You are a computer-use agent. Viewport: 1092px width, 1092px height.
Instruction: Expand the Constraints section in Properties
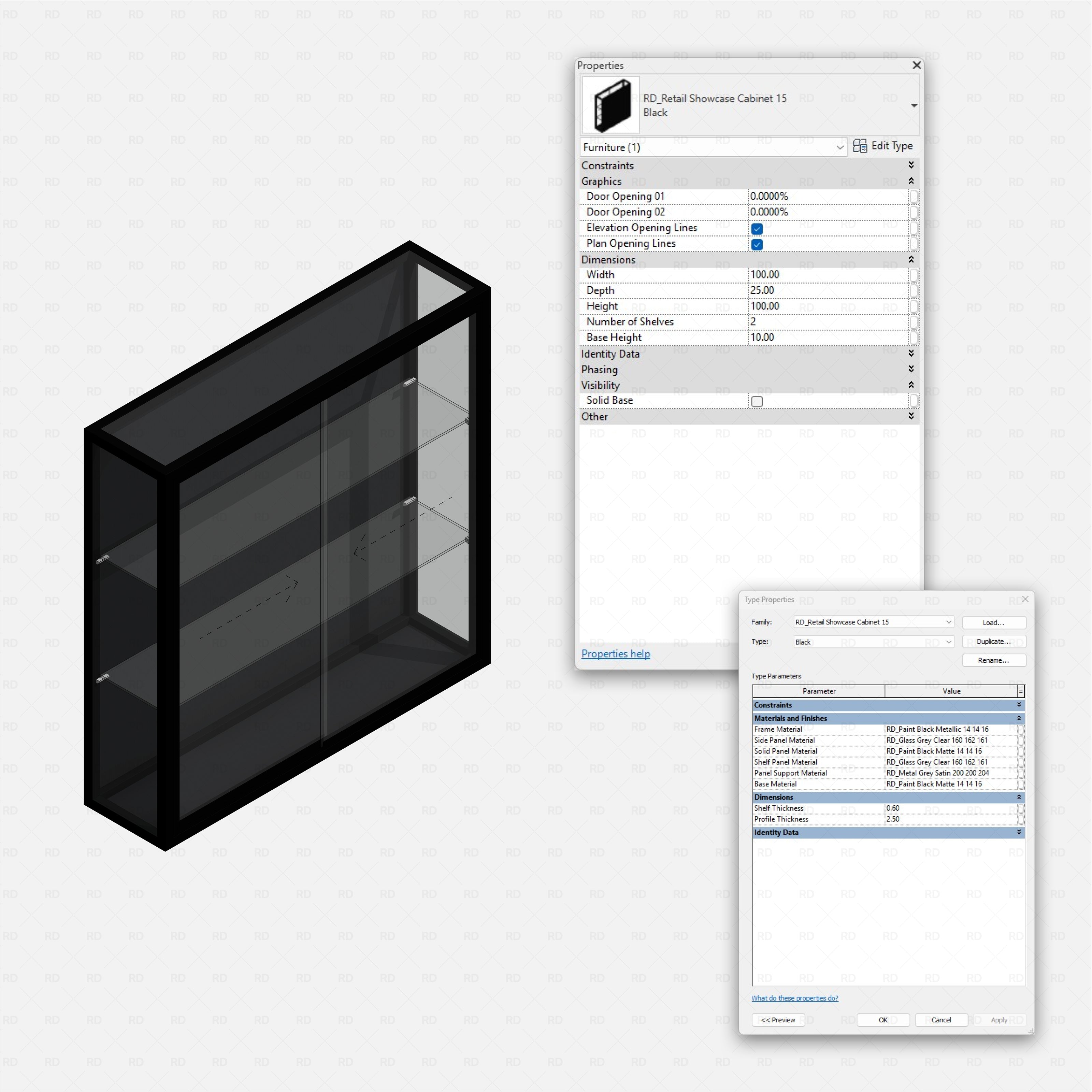(x=911, y=165)
